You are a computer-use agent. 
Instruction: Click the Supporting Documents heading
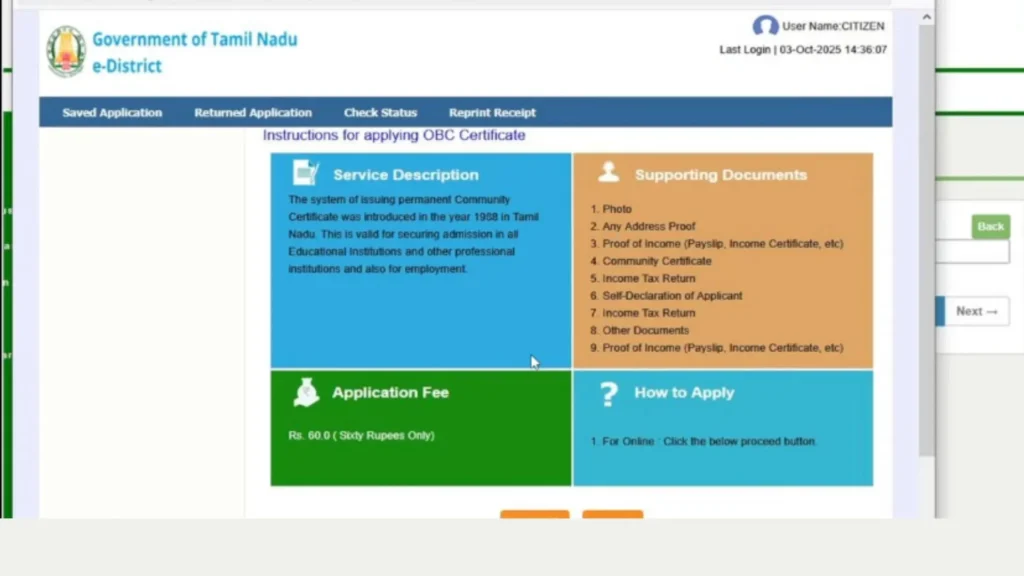coord(721,175)
